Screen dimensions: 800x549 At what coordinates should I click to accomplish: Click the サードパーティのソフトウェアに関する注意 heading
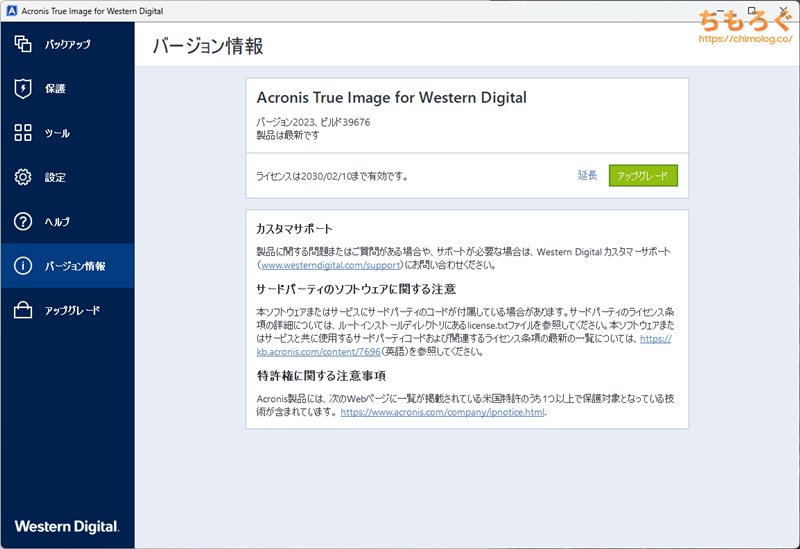356,289
